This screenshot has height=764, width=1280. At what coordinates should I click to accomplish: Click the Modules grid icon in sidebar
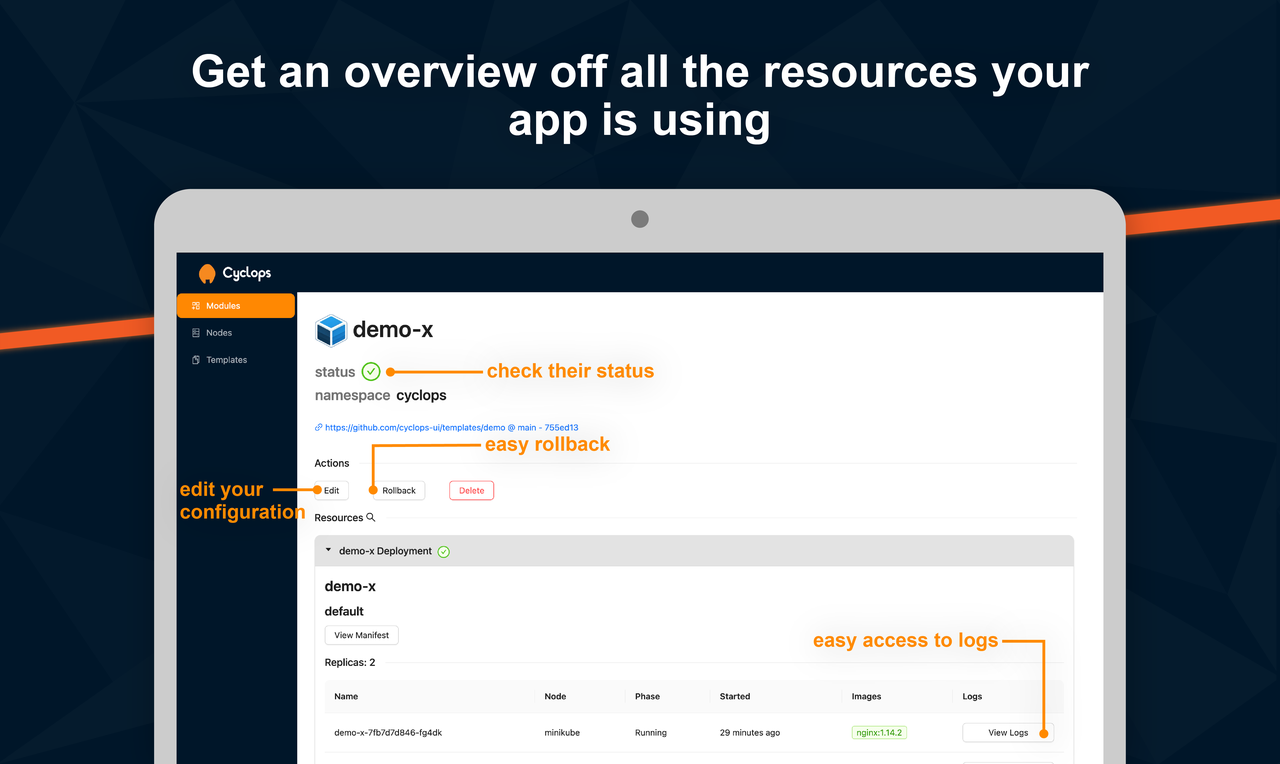tap(196, 306)
